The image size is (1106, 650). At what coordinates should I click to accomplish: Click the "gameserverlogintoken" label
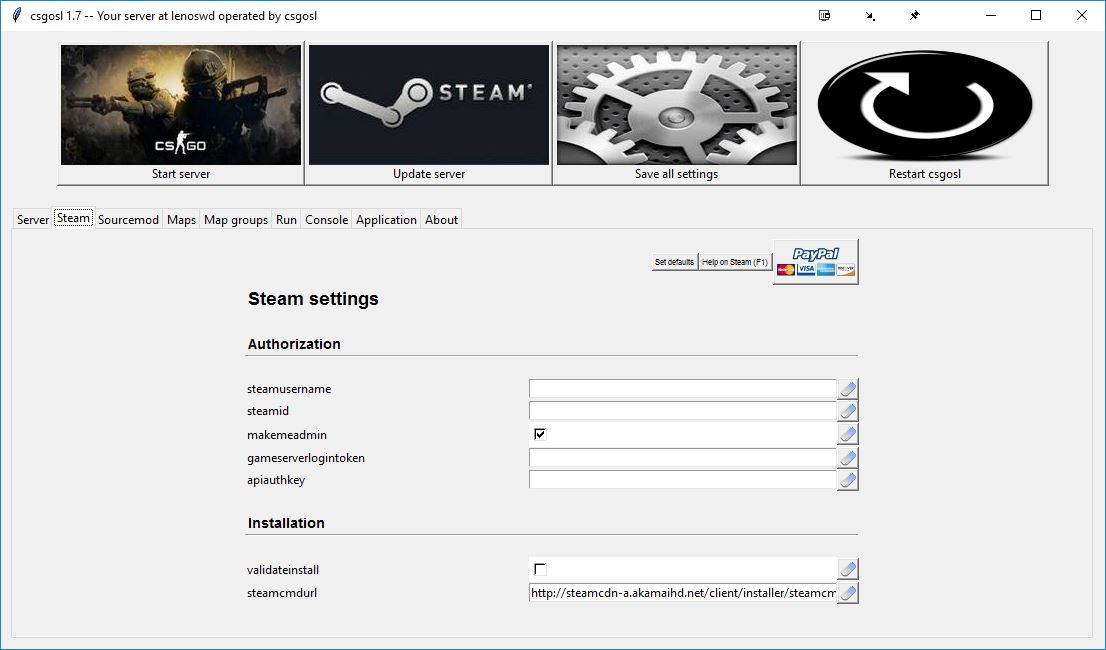pyautogui.click(x=306, y=458)
